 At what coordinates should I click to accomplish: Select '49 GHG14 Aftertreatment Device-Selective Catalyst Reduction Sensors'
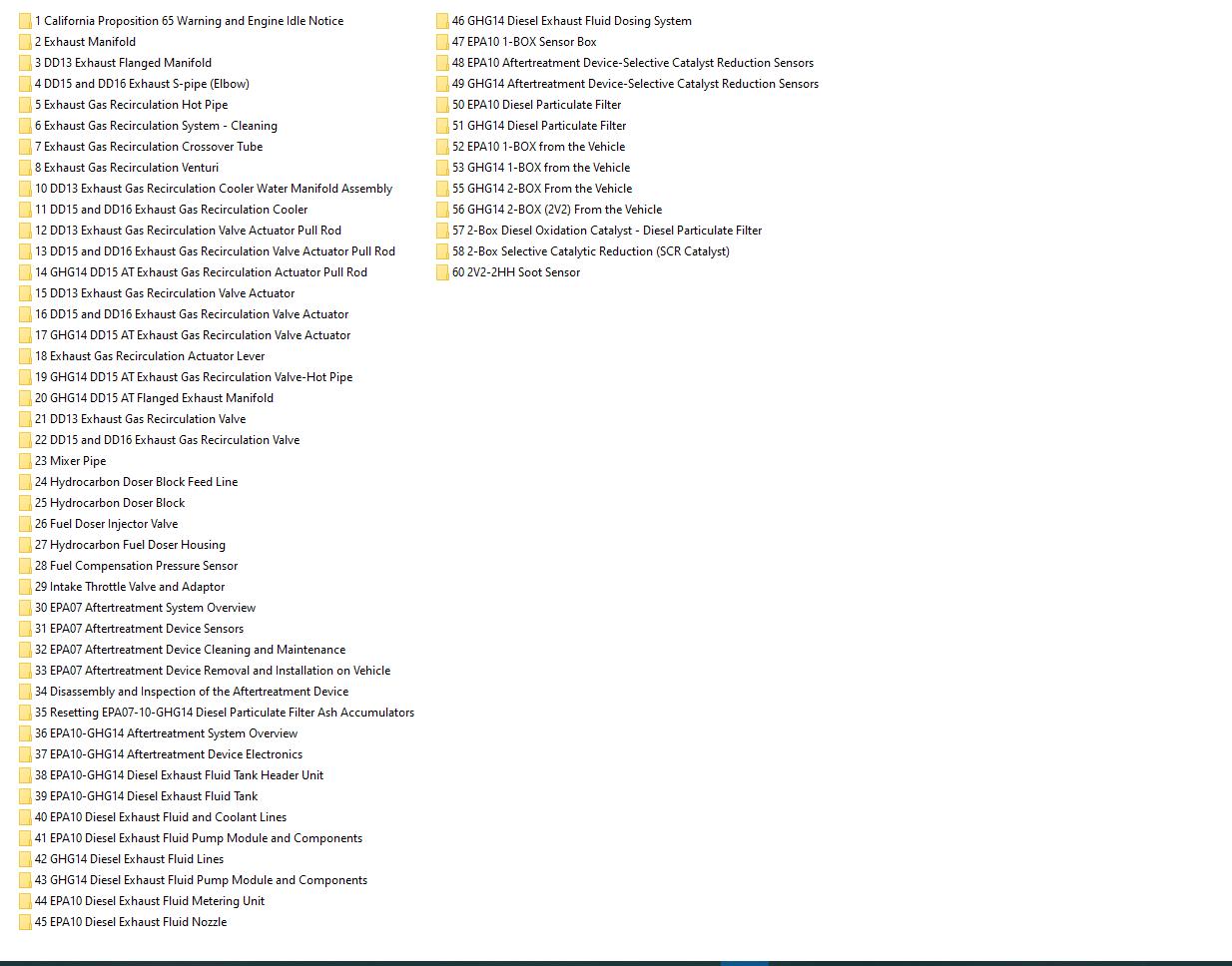click(x=635, y=84)
